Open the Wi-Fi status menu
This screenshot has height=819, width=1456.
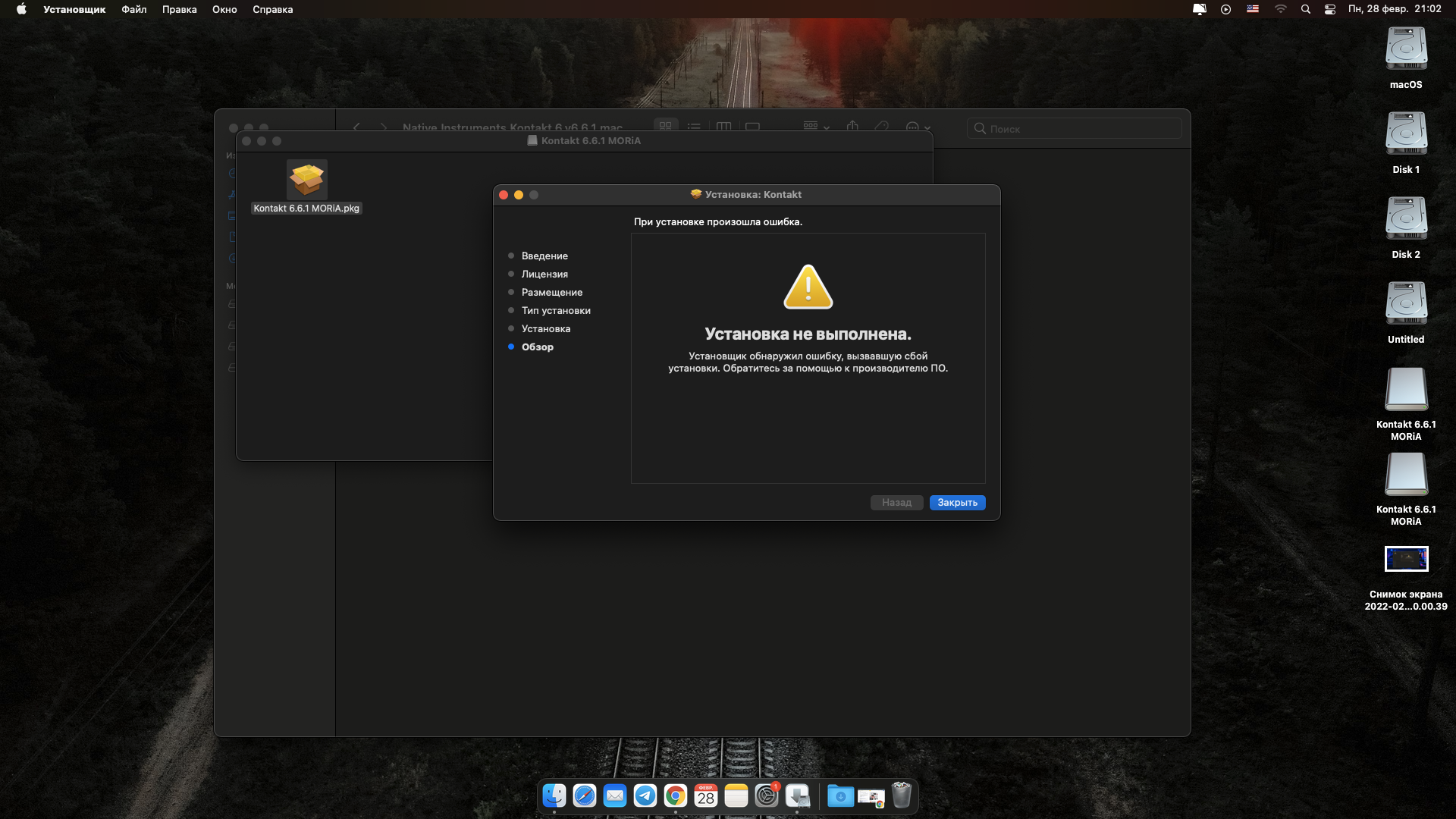coord(1280,9)
